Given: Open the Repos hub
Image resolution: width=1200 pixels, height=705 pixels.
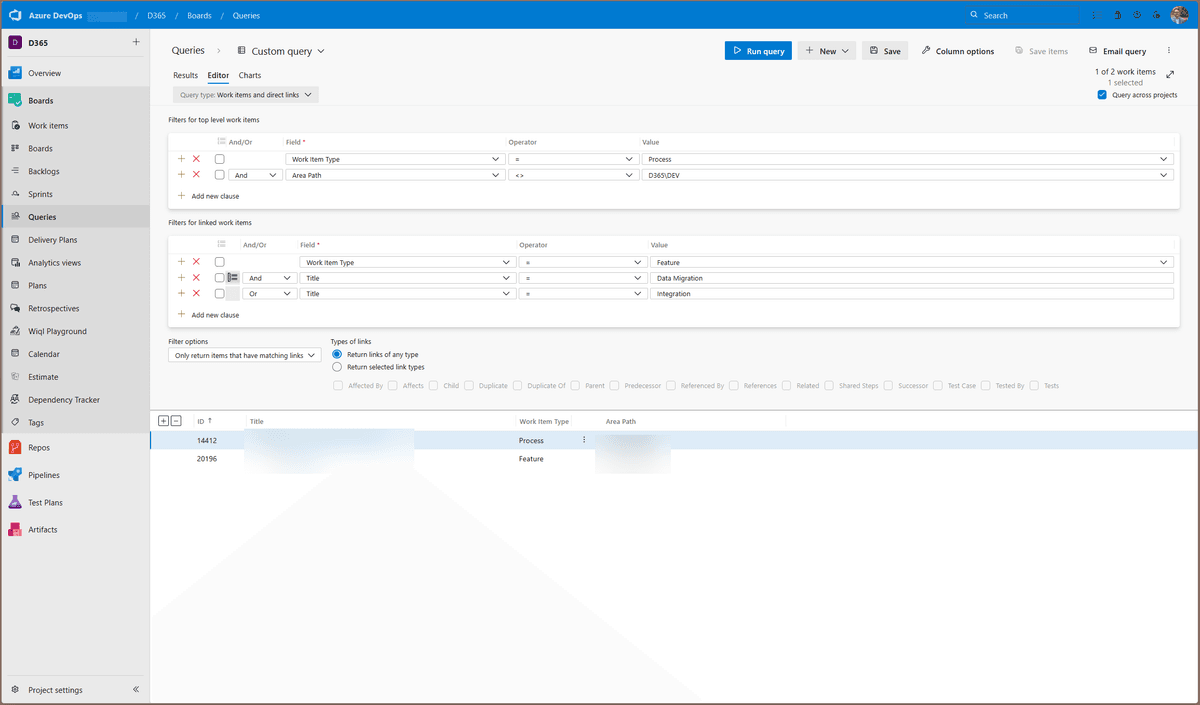Looking at the screenshot, I should click(x=75, y=448).
